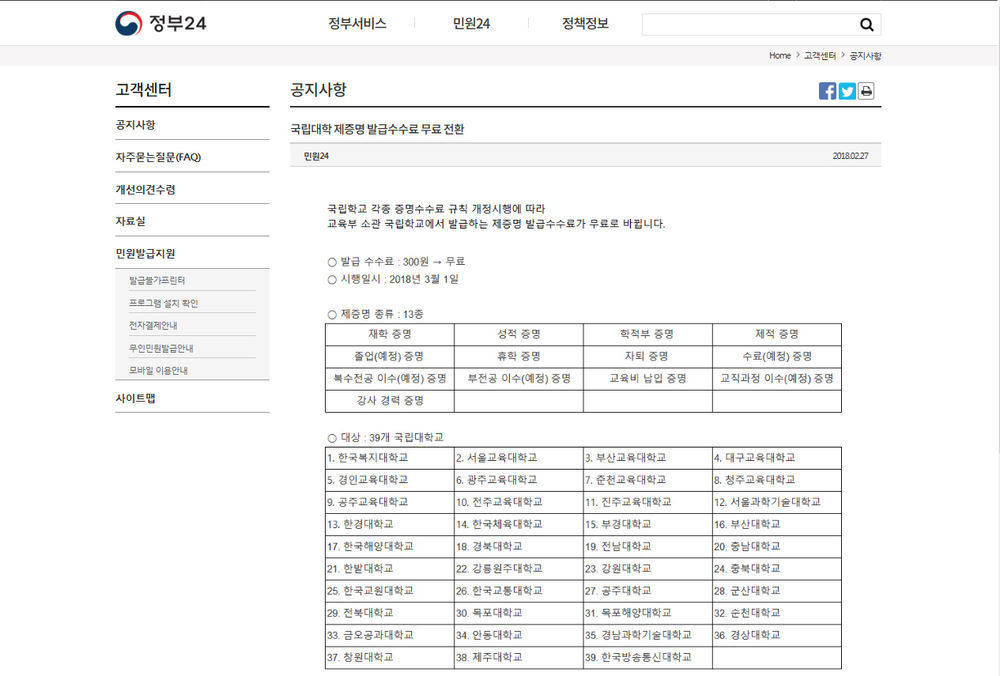Open the 민원24 menu
Screen dimensions: 1000x676
[x=471, y=24]
